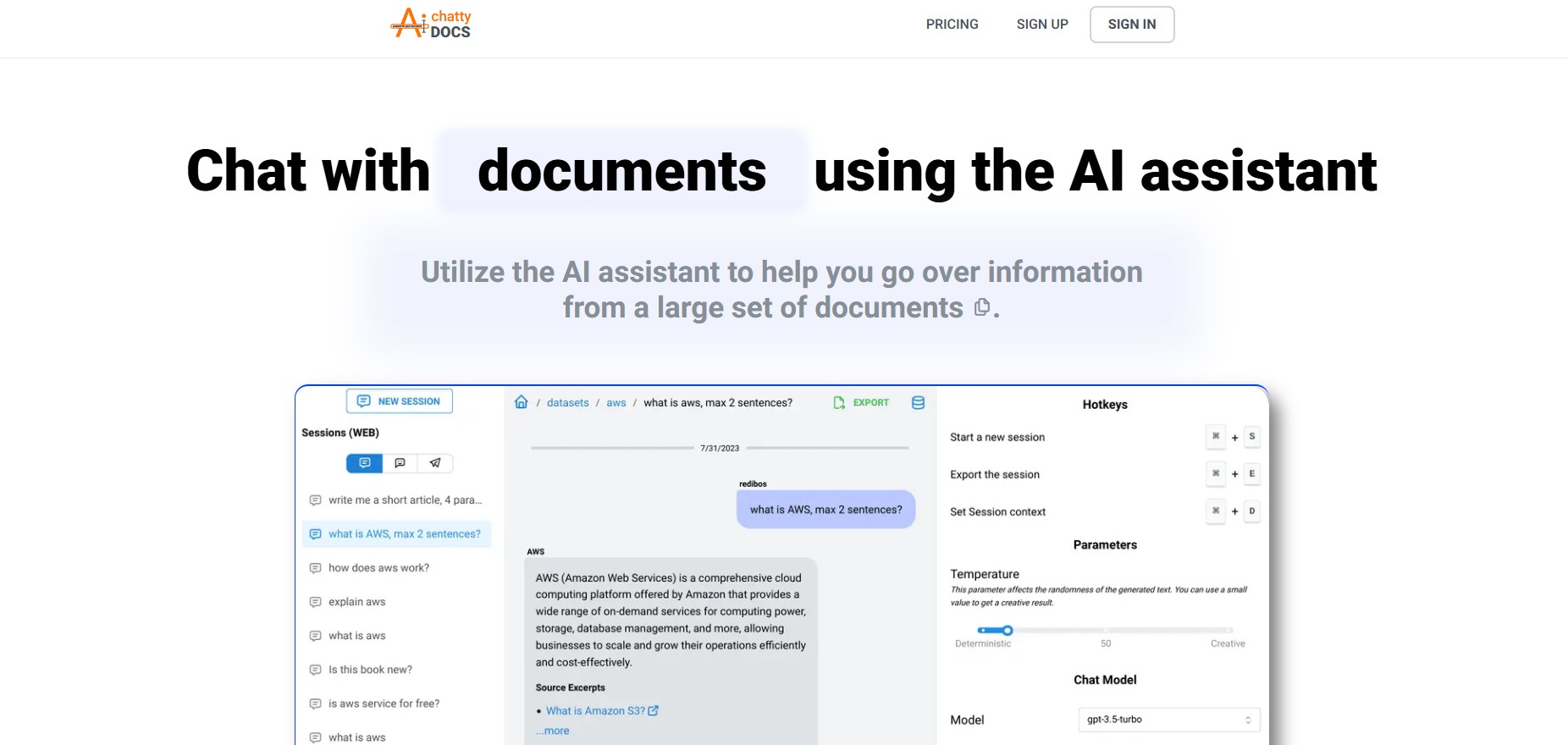Open session 'what is AWS, max 2 sentences?'
1568x745 pixels.
(397, 534)
